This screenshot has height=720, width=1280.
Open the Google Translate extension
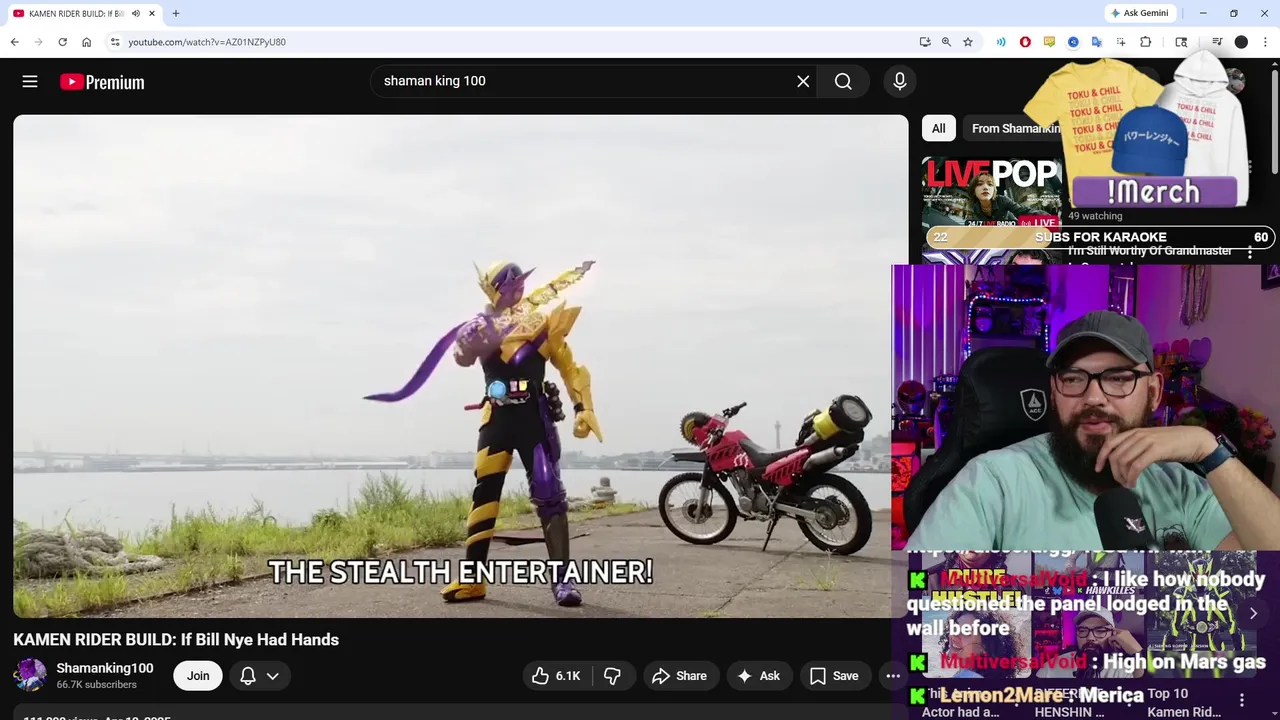pyautogui.click(x=1097, y=42)
